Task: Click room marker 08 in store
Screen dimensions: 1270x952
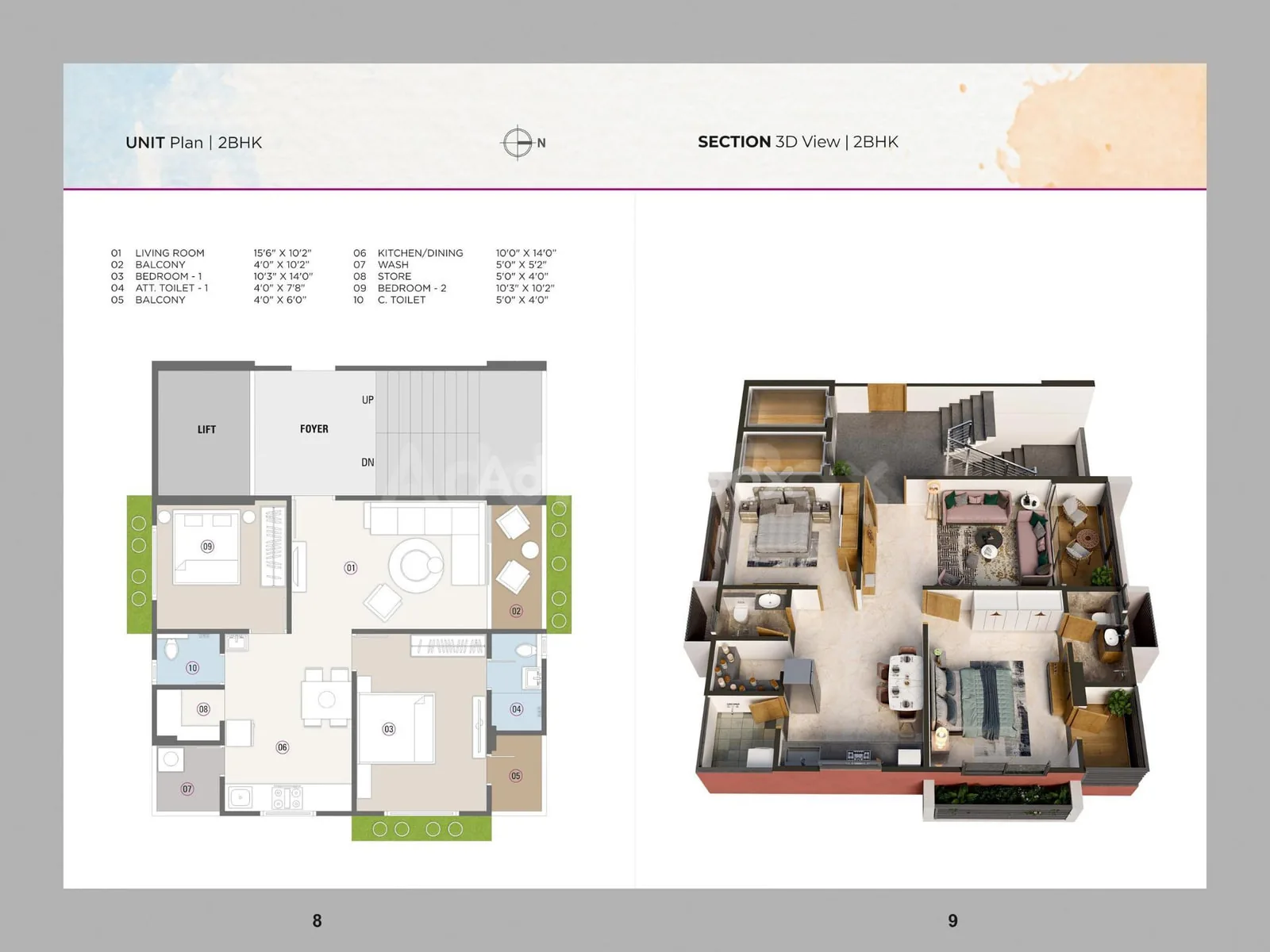Action: pyautogui.click(x=203, y=709)
